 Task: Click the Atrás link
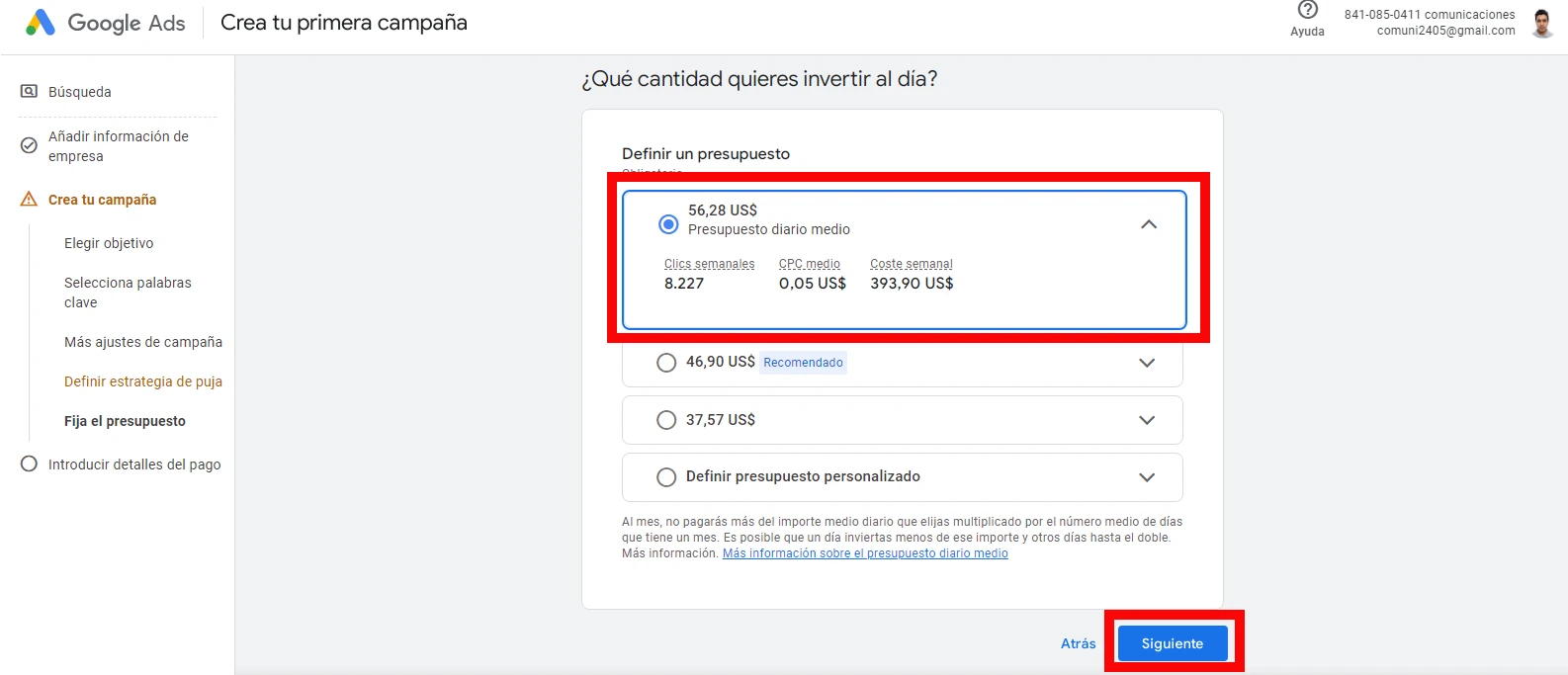pos(1078,643)
